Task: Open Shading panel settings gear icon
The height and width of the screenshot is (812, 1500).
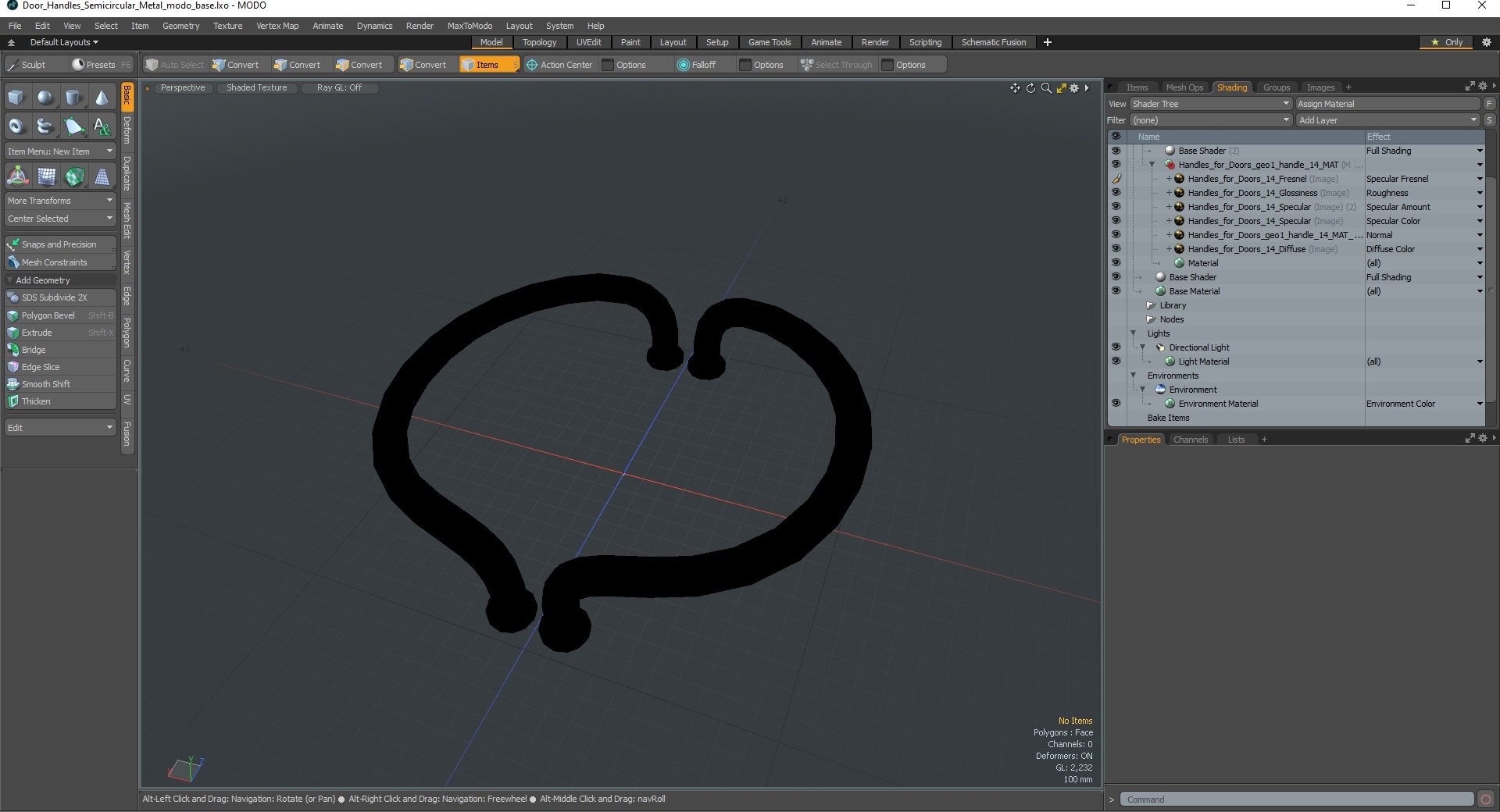Action: pos(1482,87)
